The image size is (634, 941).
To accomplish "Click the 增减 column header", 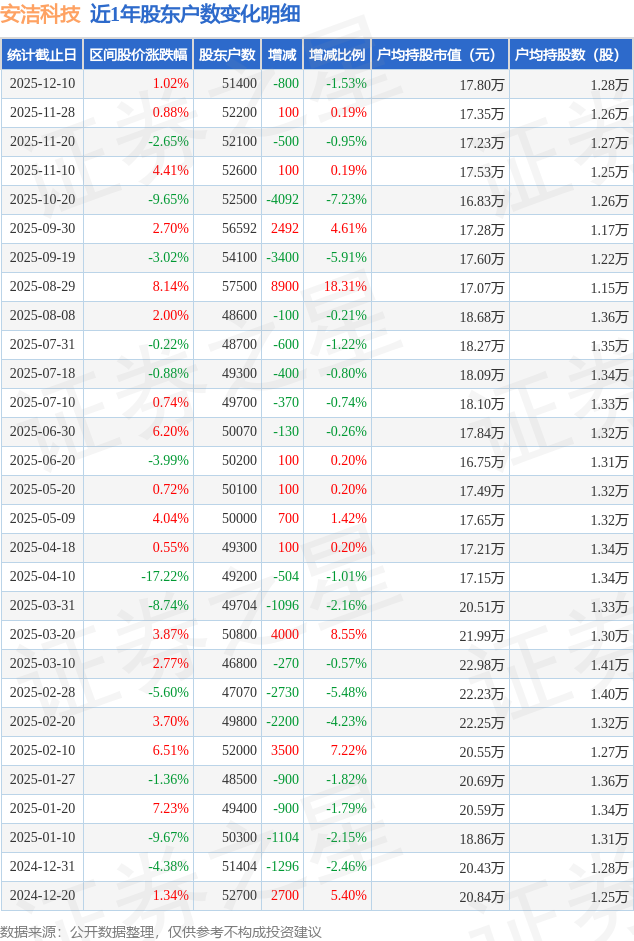I will pyautogui.click(x=283, y=55).
